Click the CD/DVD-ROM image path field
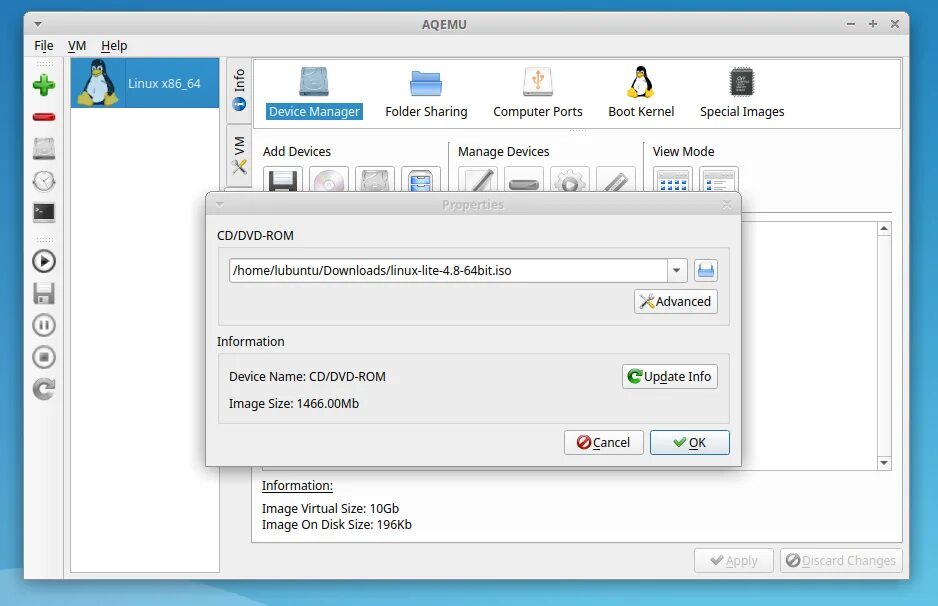This screenshot has width=938, height=606. tap(448, 270)
